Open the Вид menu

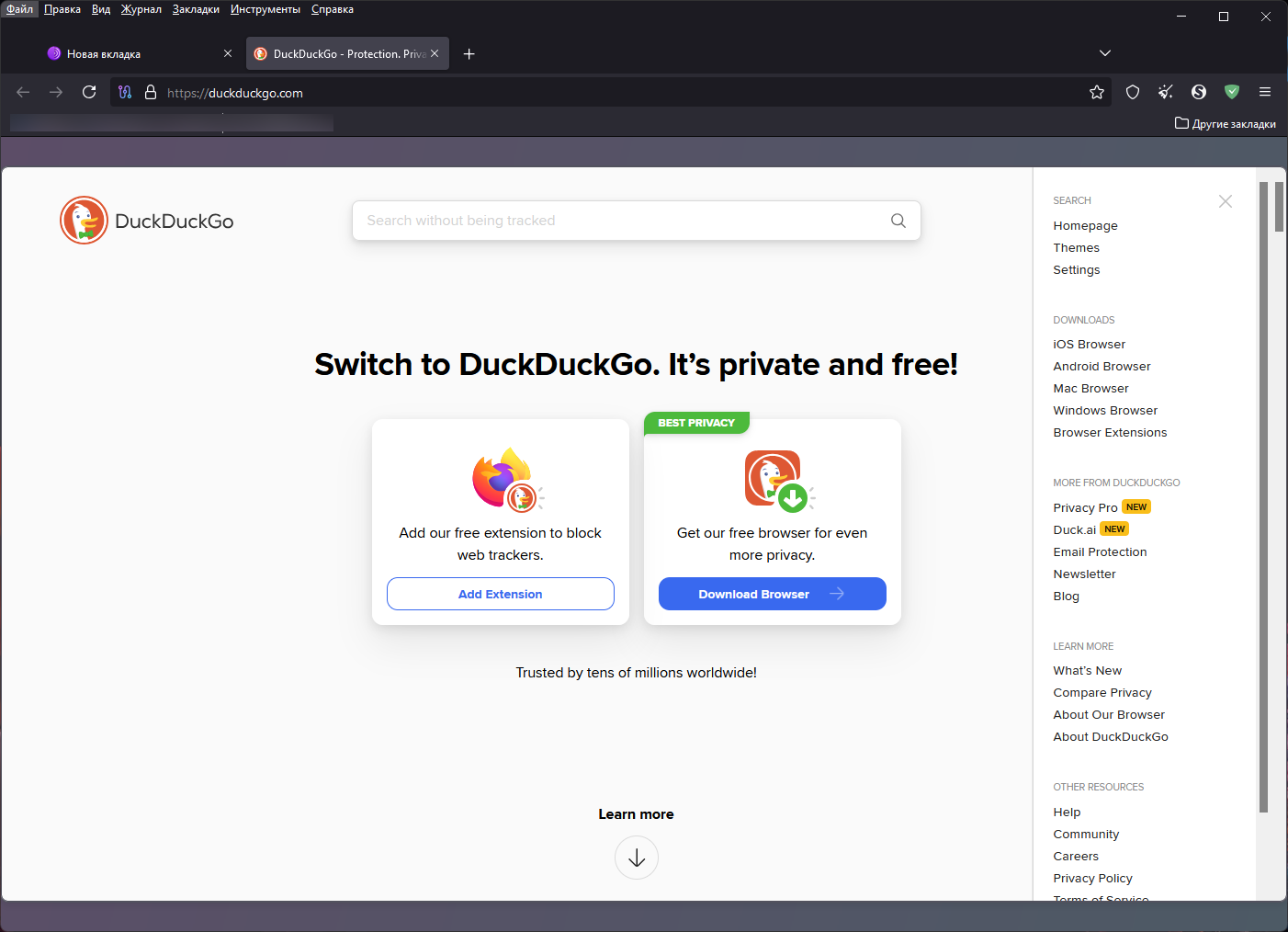coord(101,9)
